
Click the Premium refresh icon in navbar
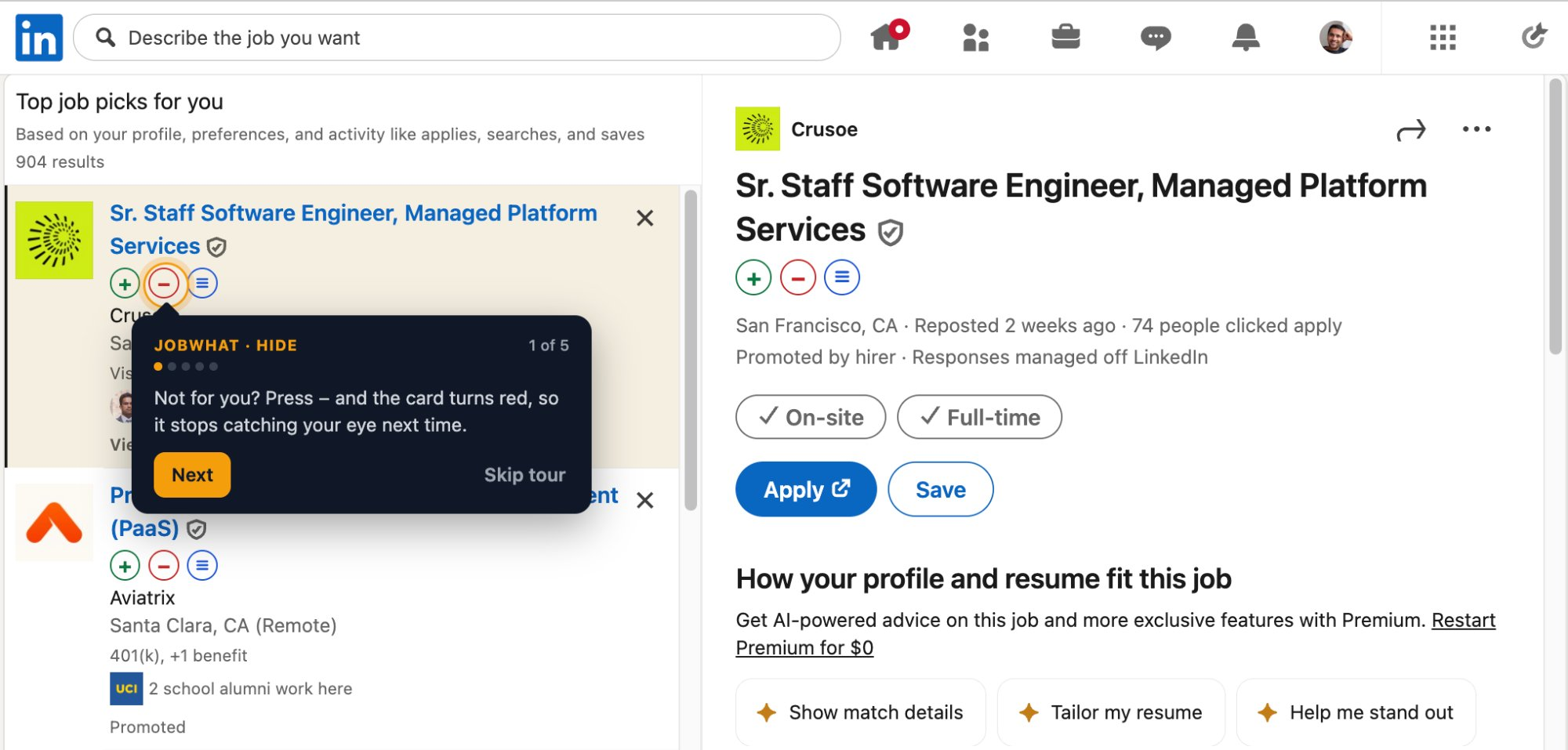(1534, 36)
